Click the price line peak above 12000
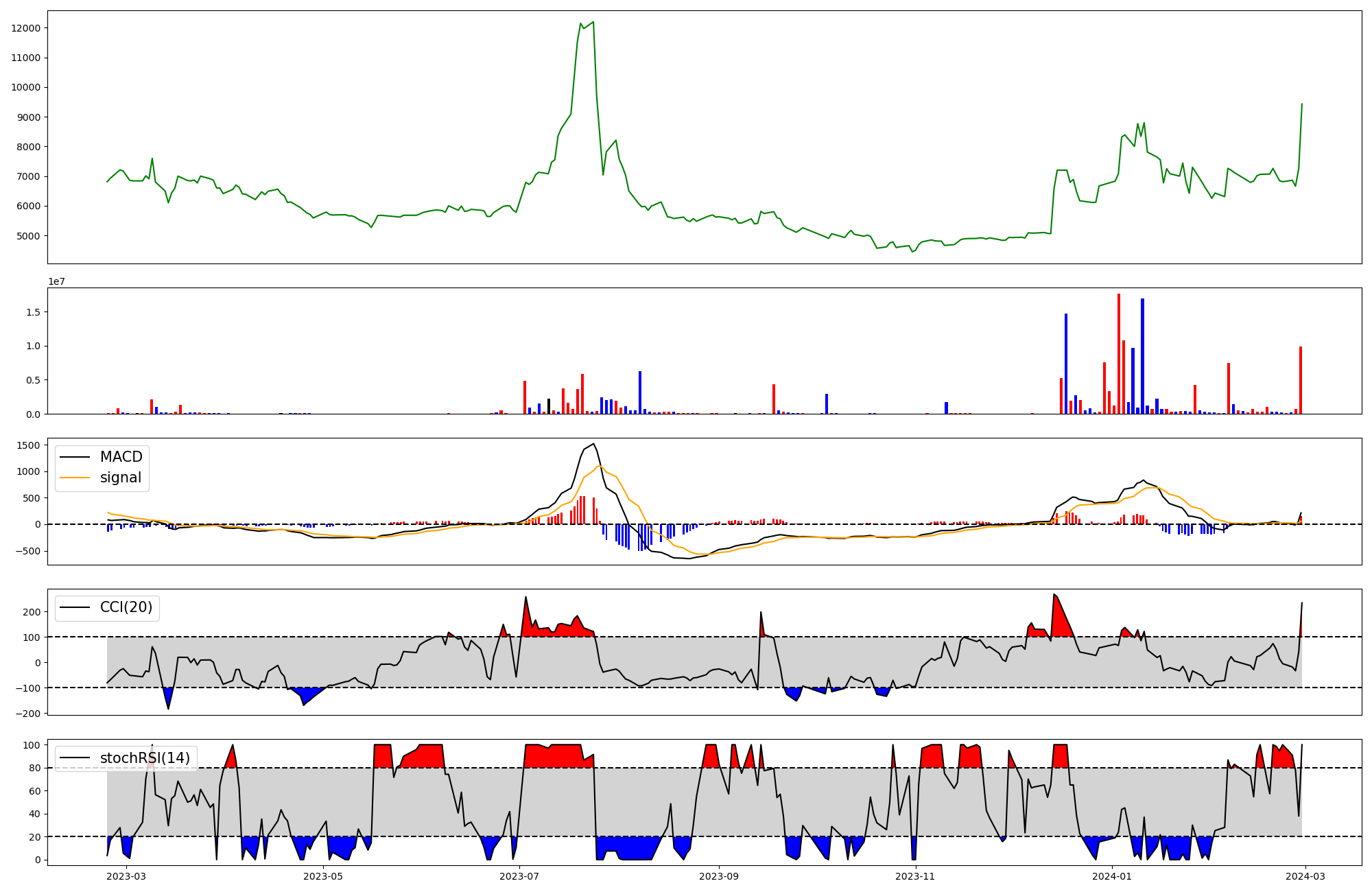The image size is (1372, 892). [x=593, y=22]
